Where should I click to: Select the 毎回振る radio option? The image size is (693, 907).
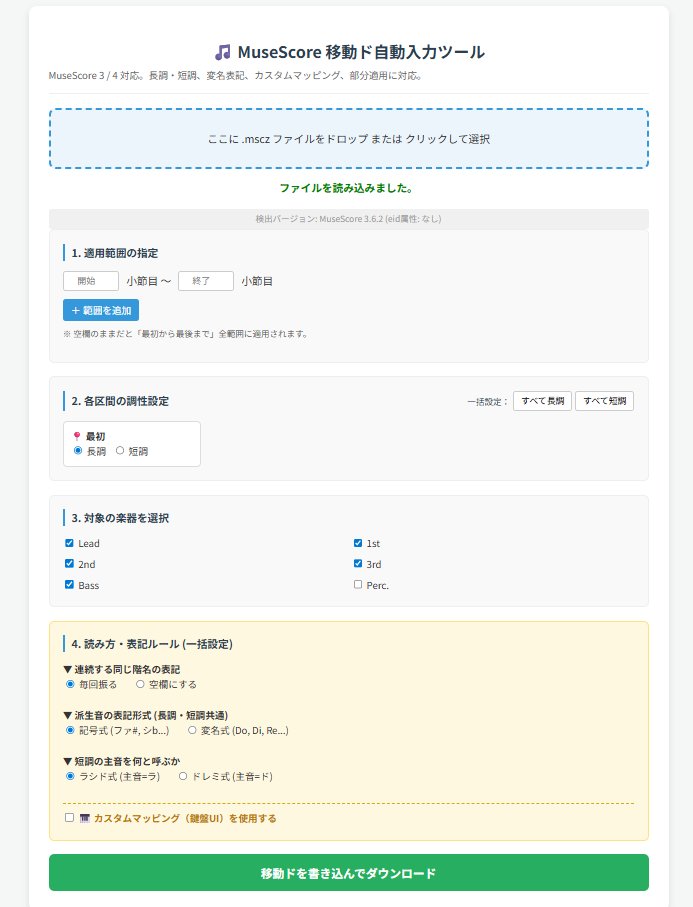(71, 684)
